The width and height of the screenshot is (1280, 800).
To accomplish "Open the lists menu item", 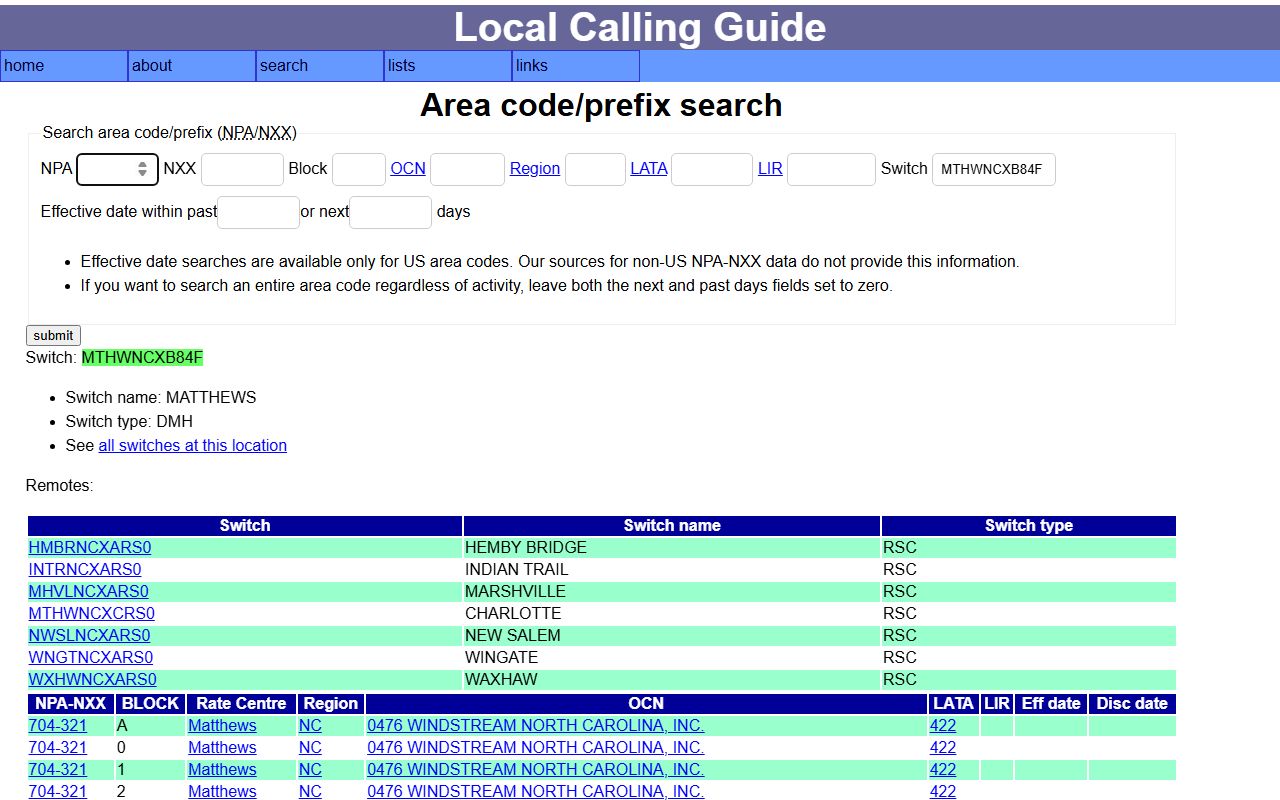I will pos(448,66).
